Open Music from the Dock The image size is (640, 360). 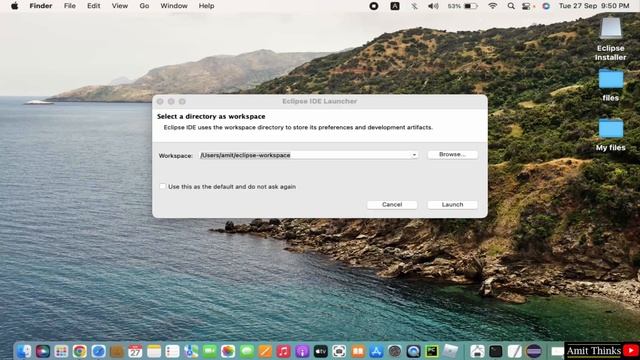coord(283,351)
